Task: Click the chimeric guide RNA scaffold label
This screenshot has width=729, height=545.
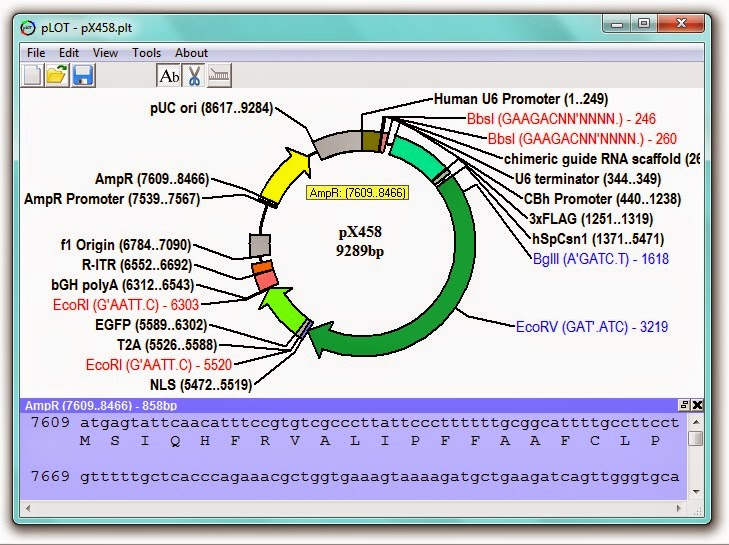Action: tap(602, 159)
